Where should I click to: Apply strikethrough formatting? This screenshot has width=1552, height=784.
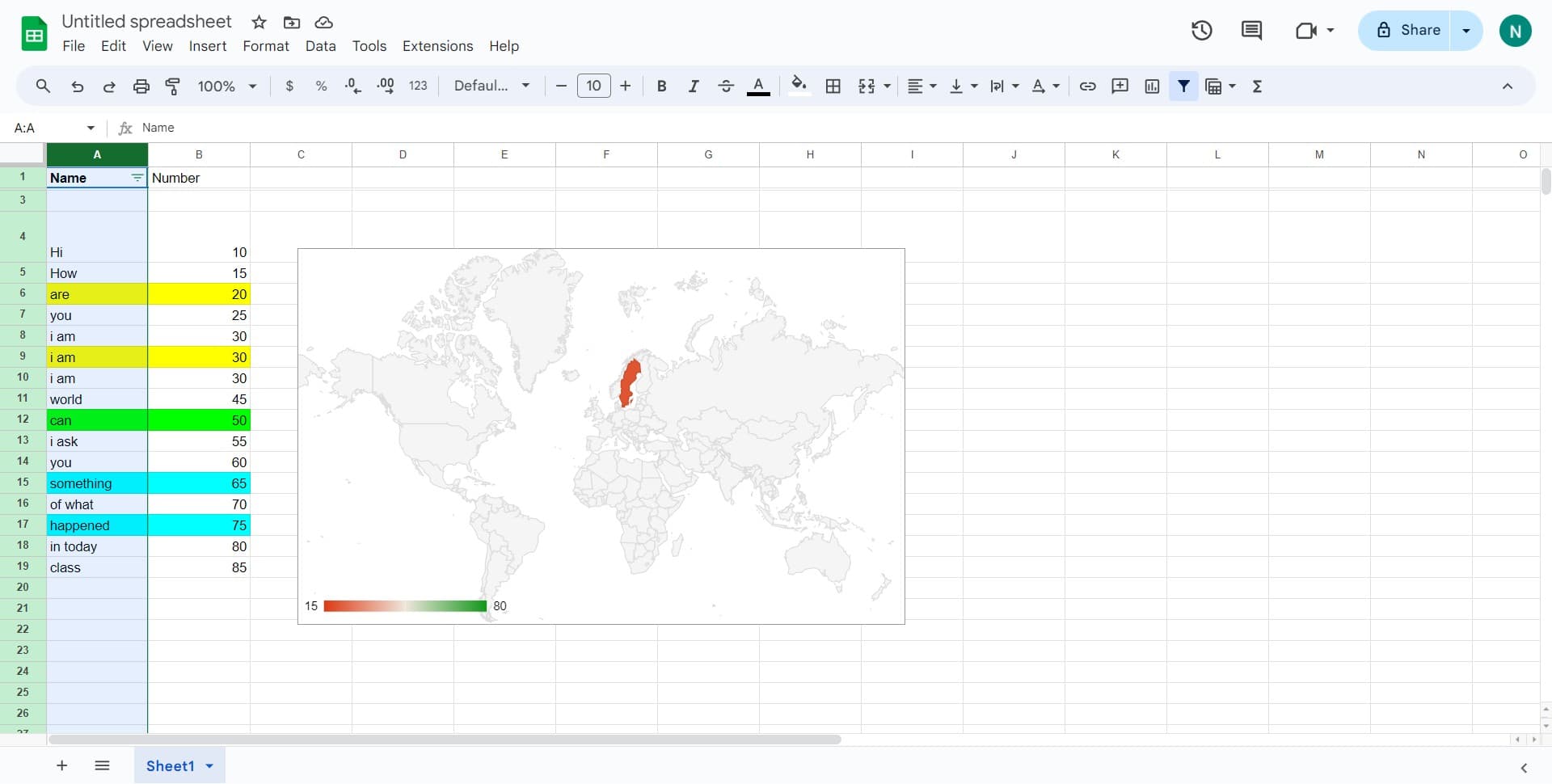[x=726, y=86]
